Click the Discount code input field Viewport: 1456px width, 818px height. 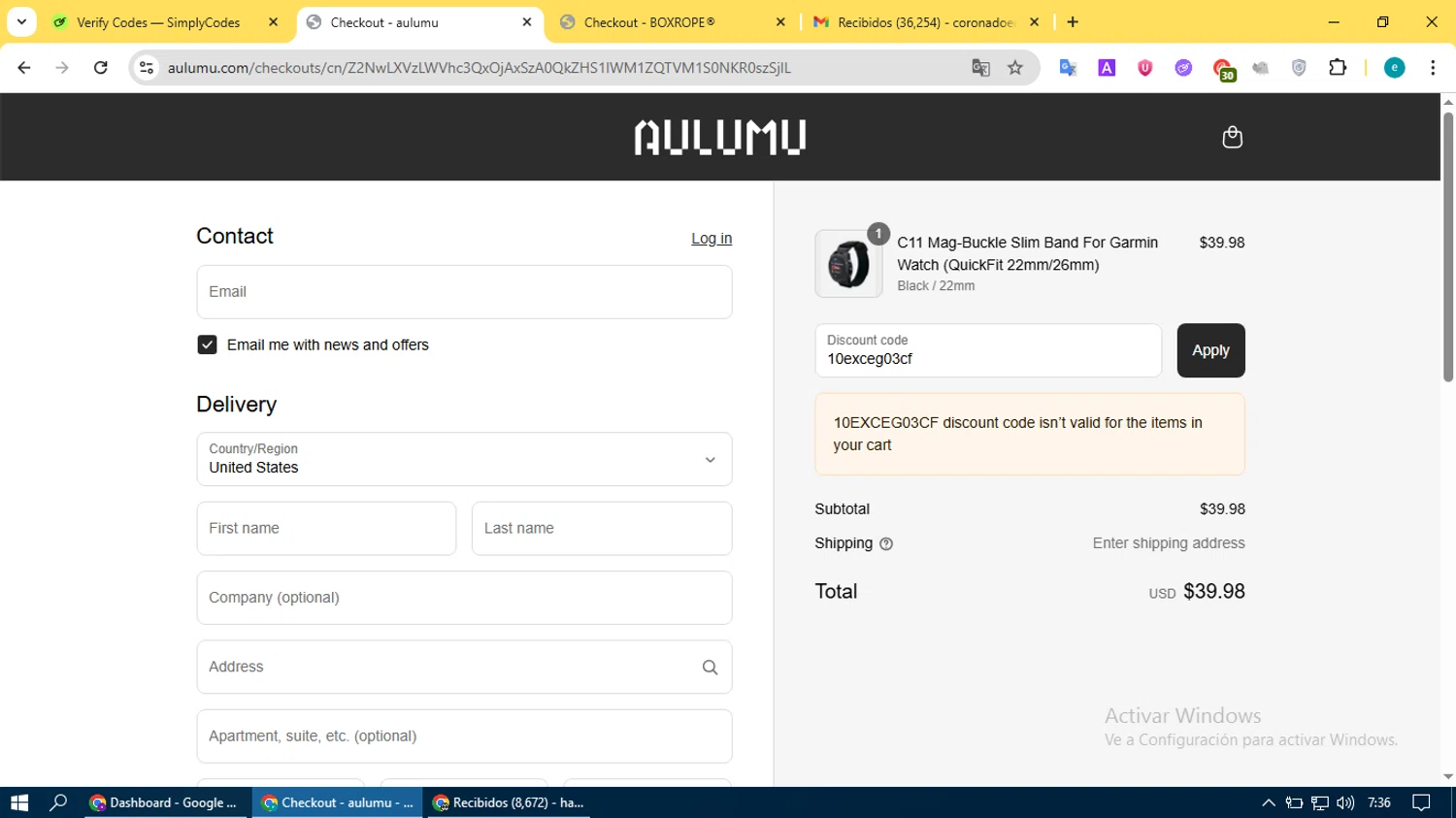988,350
